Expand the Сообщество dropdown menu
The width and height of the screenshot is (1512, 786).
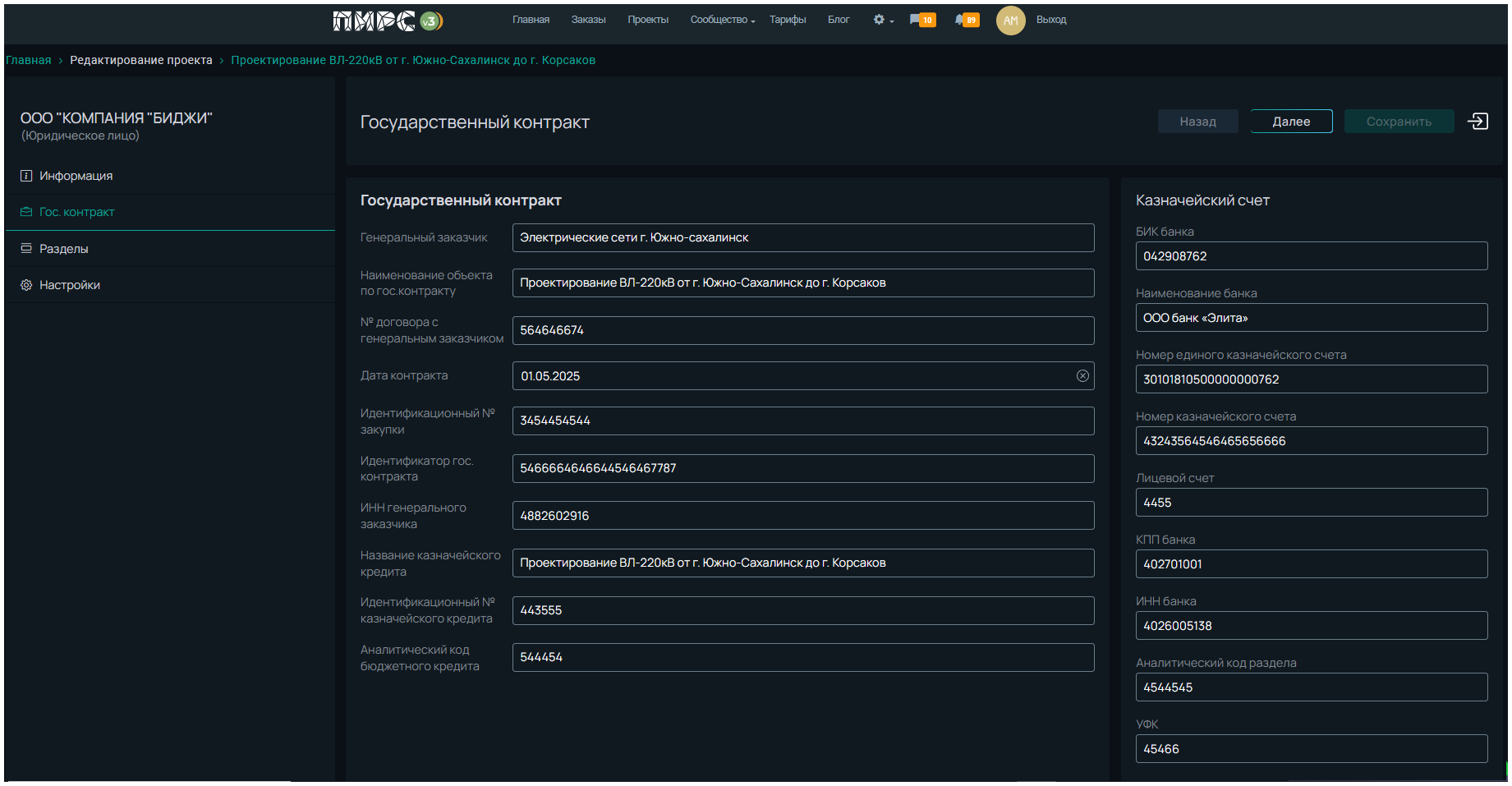[x=723, y=20]
